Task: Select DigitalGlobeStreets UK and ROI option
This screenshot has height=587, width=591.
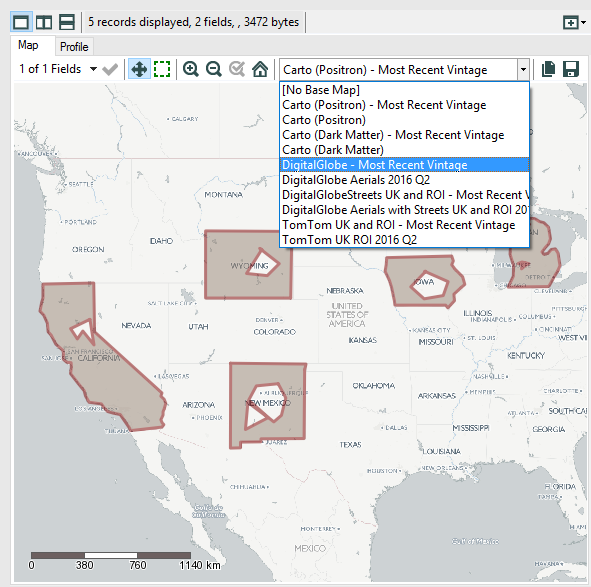Action: pyautogui.click(x=404, y=195)
